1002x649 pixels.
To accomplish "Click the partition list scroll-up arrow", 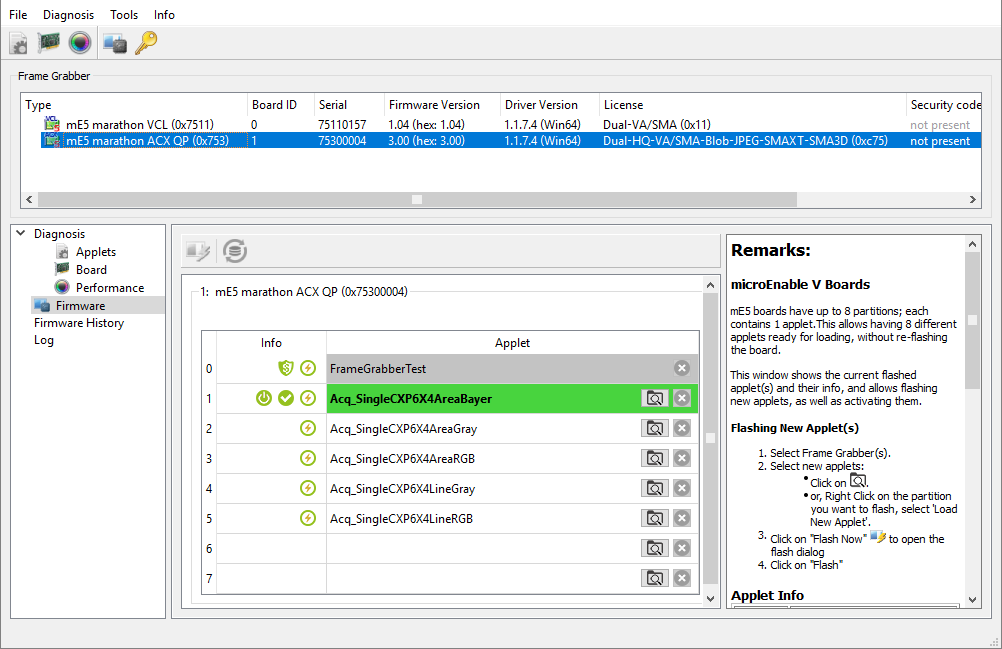I will tap(710, 285).
